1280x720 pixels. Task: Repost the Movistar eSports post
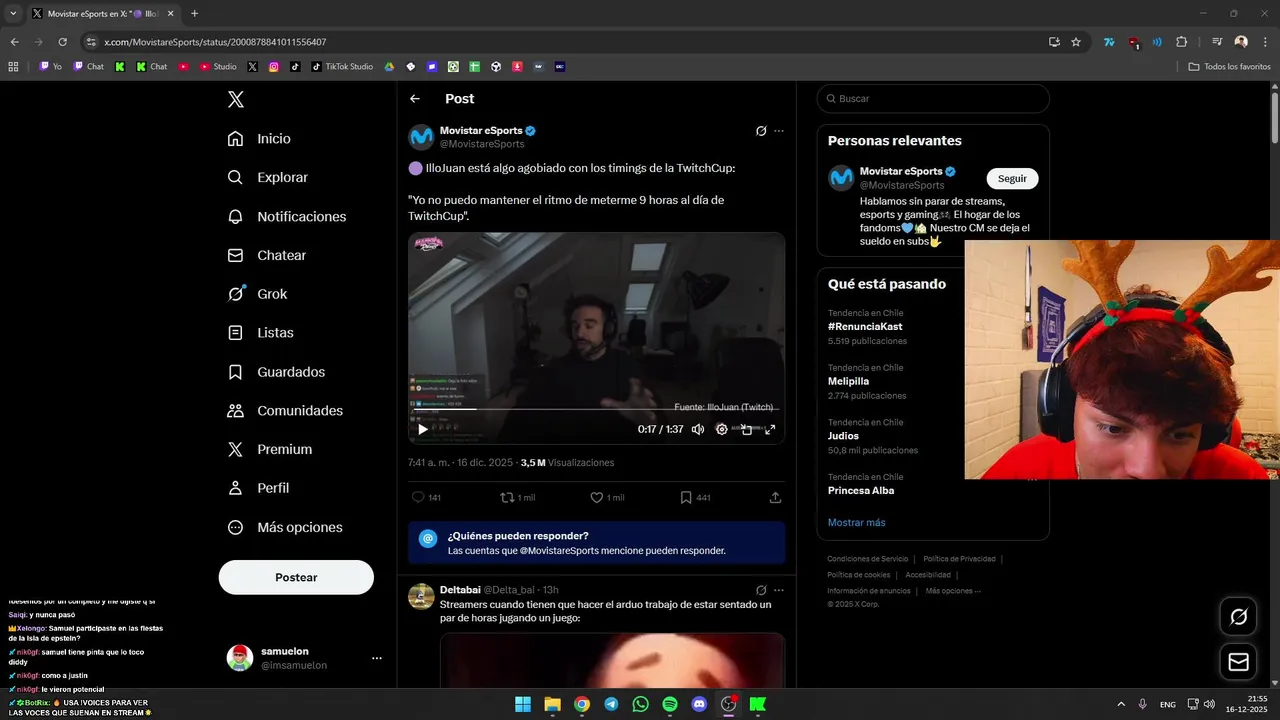(x=518, y=497)
